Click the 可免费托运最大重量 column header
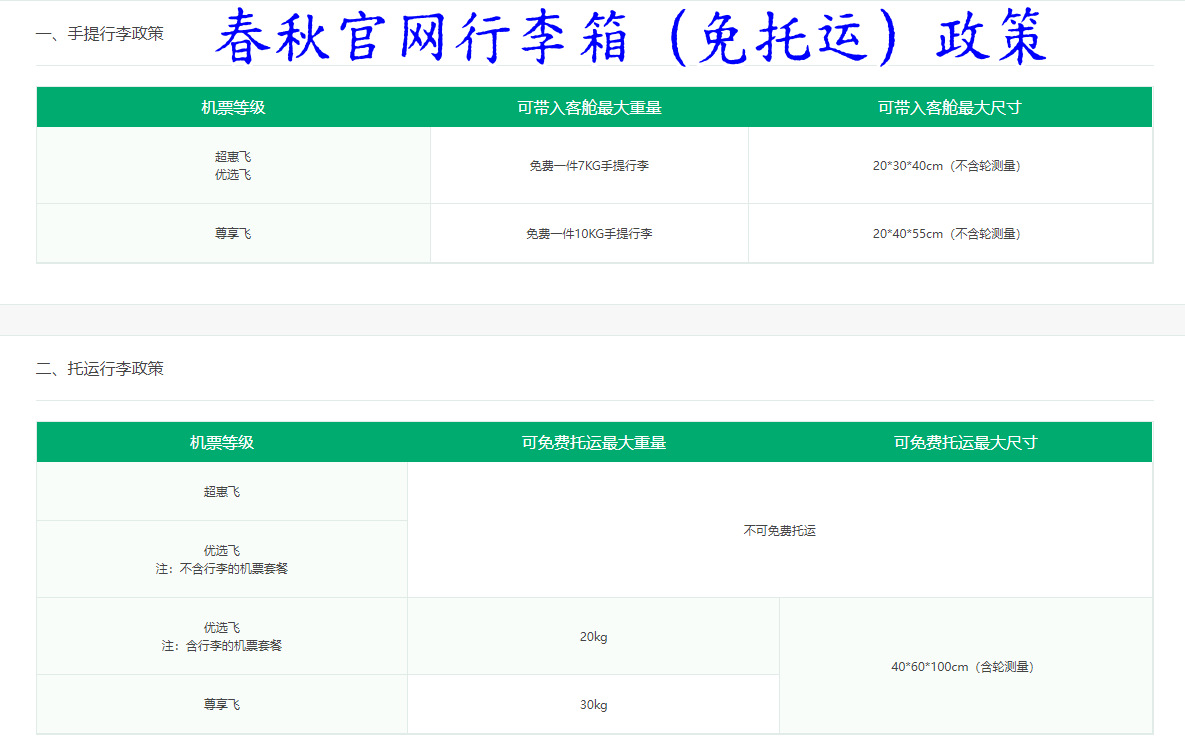The height and width of the screenshot is (739, 1185). [593, 442]
